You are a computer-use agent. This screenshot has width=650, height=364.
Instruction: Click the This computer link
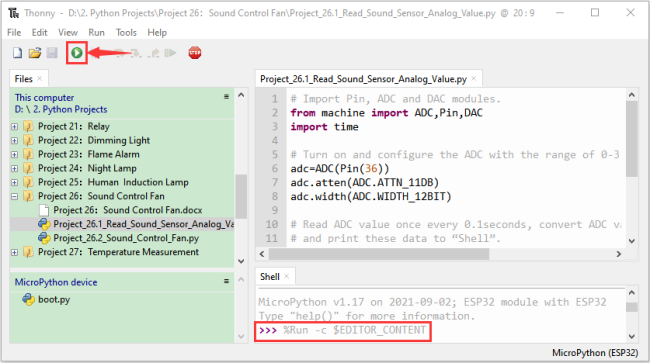[x=44, y=98]
